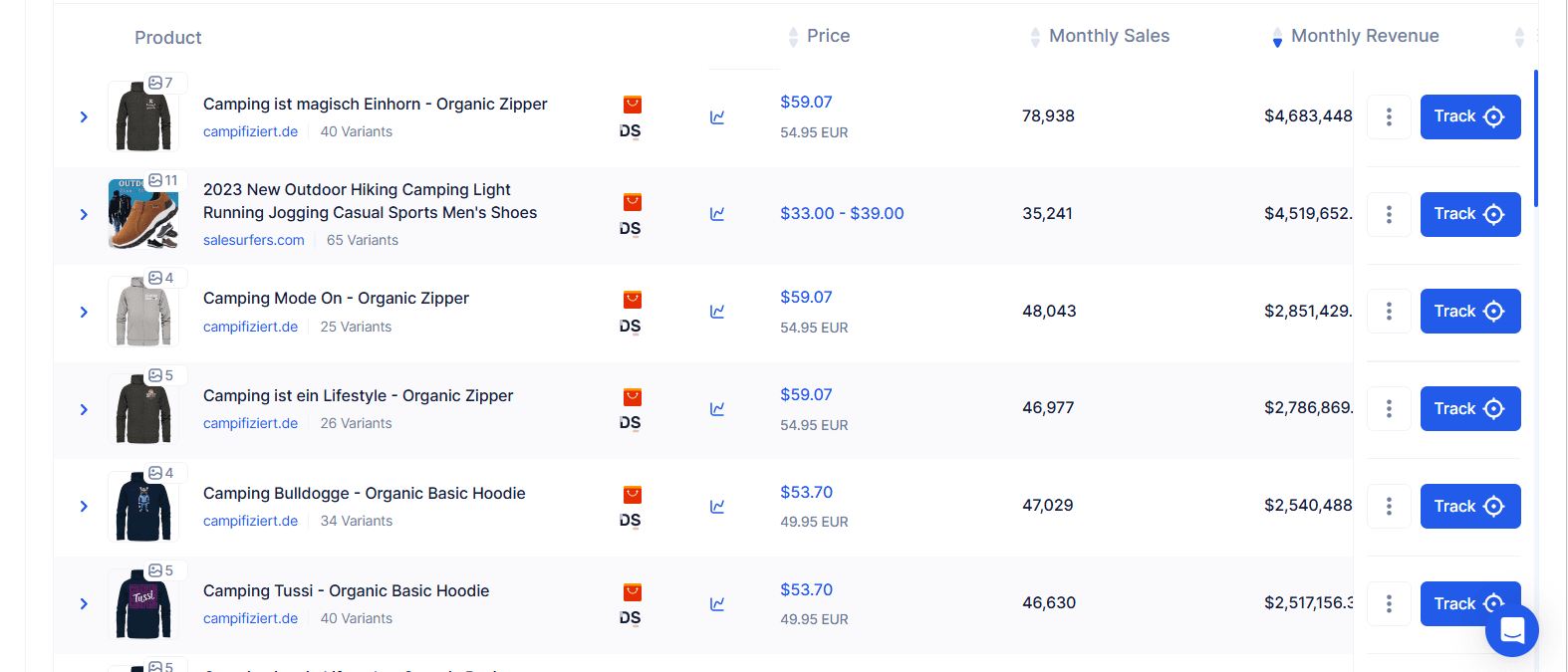Expand the Camping ist magisch Einhorn row
The width and height of the screenshot is (1568, 672).
click(x=84, y=117)
